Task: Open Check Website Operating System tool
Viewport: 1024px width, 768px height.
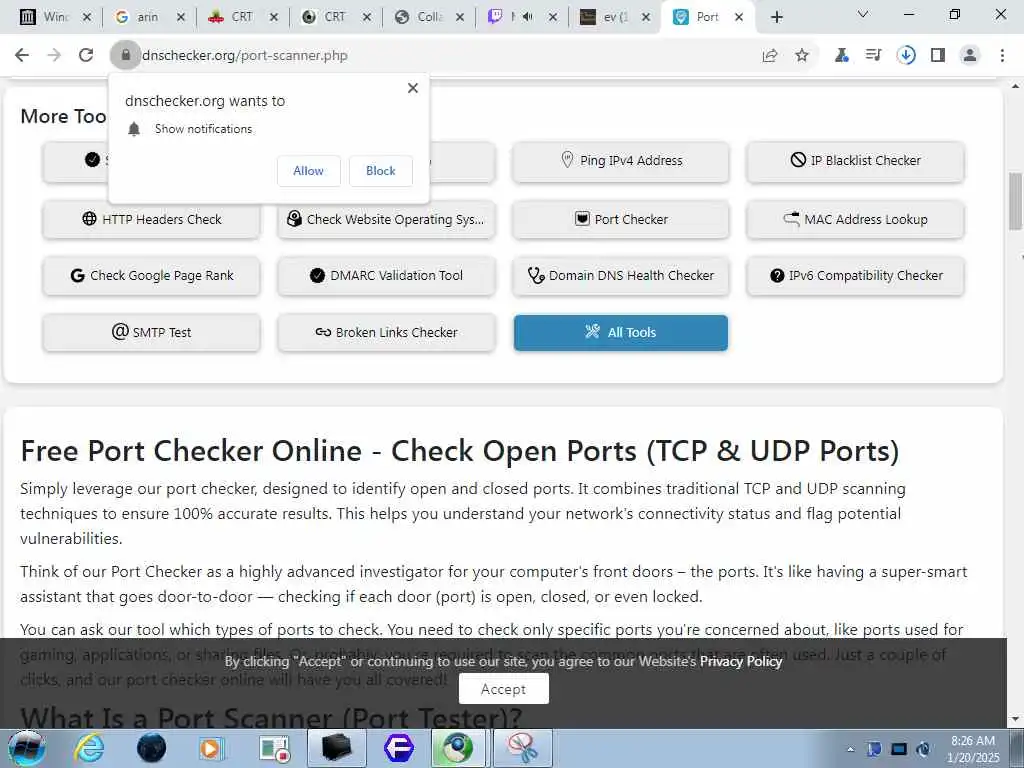Action: click(386, 219)
